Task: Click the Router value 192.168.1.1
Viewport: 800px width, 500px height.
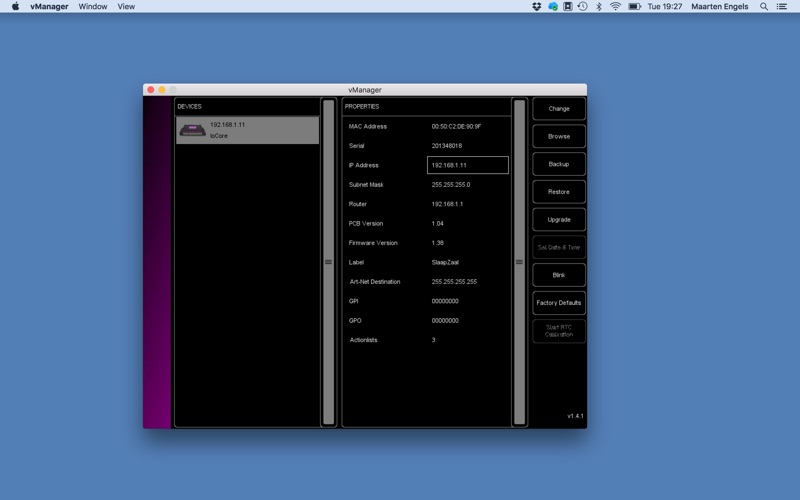Action: click(447, 204)
